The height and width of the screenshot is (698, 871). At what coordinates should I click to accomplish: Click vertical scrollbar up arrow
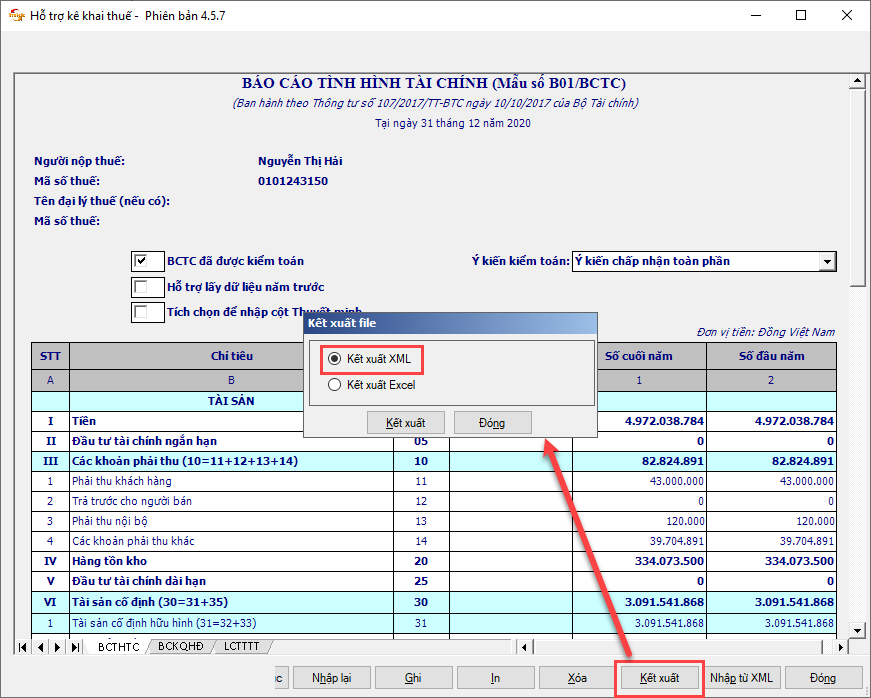[855, 81]
